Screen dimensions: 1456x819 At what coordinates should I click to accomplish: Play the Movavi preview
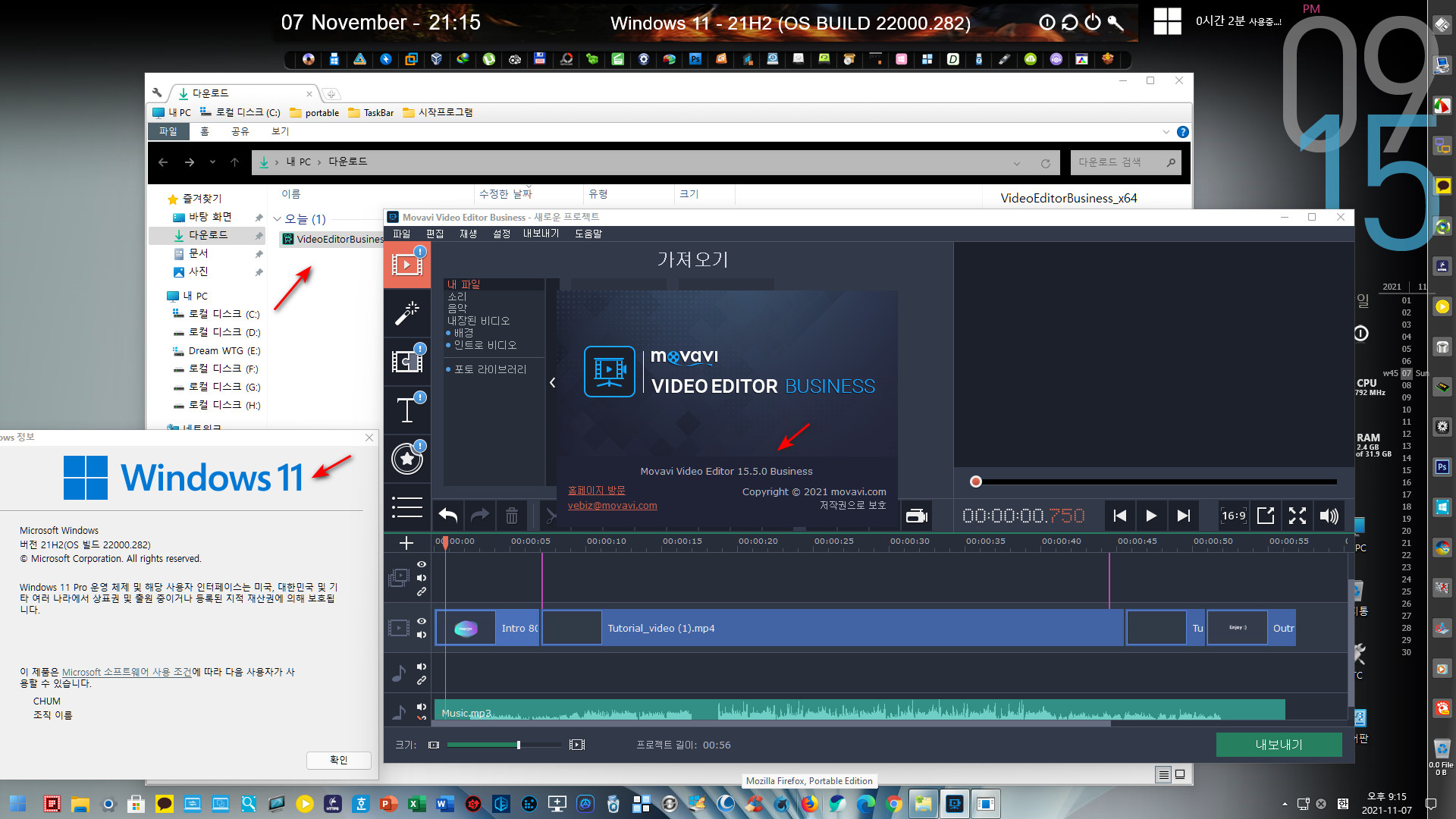[x=1151, y=516]
